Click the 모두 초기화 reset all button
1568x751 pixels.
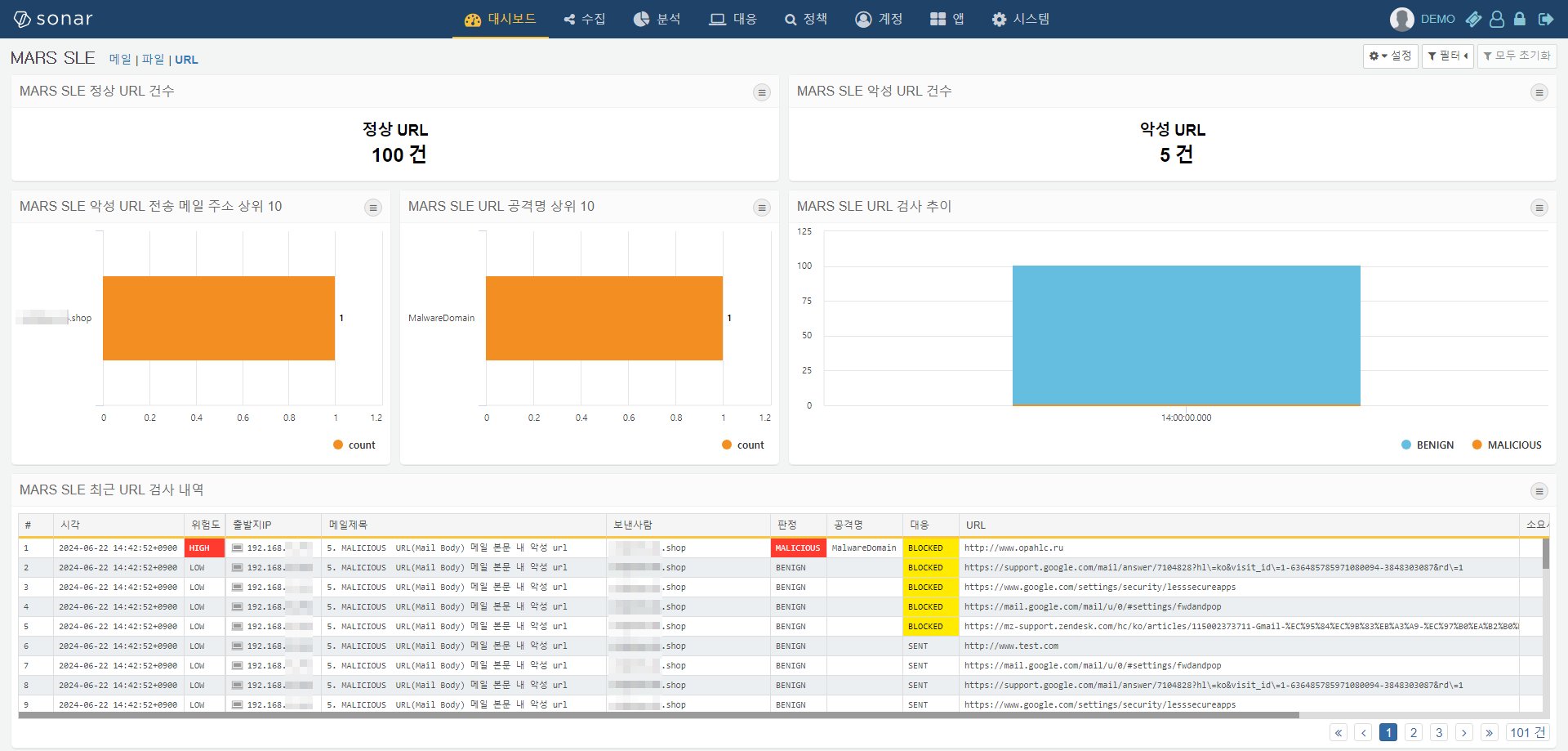1517,56
